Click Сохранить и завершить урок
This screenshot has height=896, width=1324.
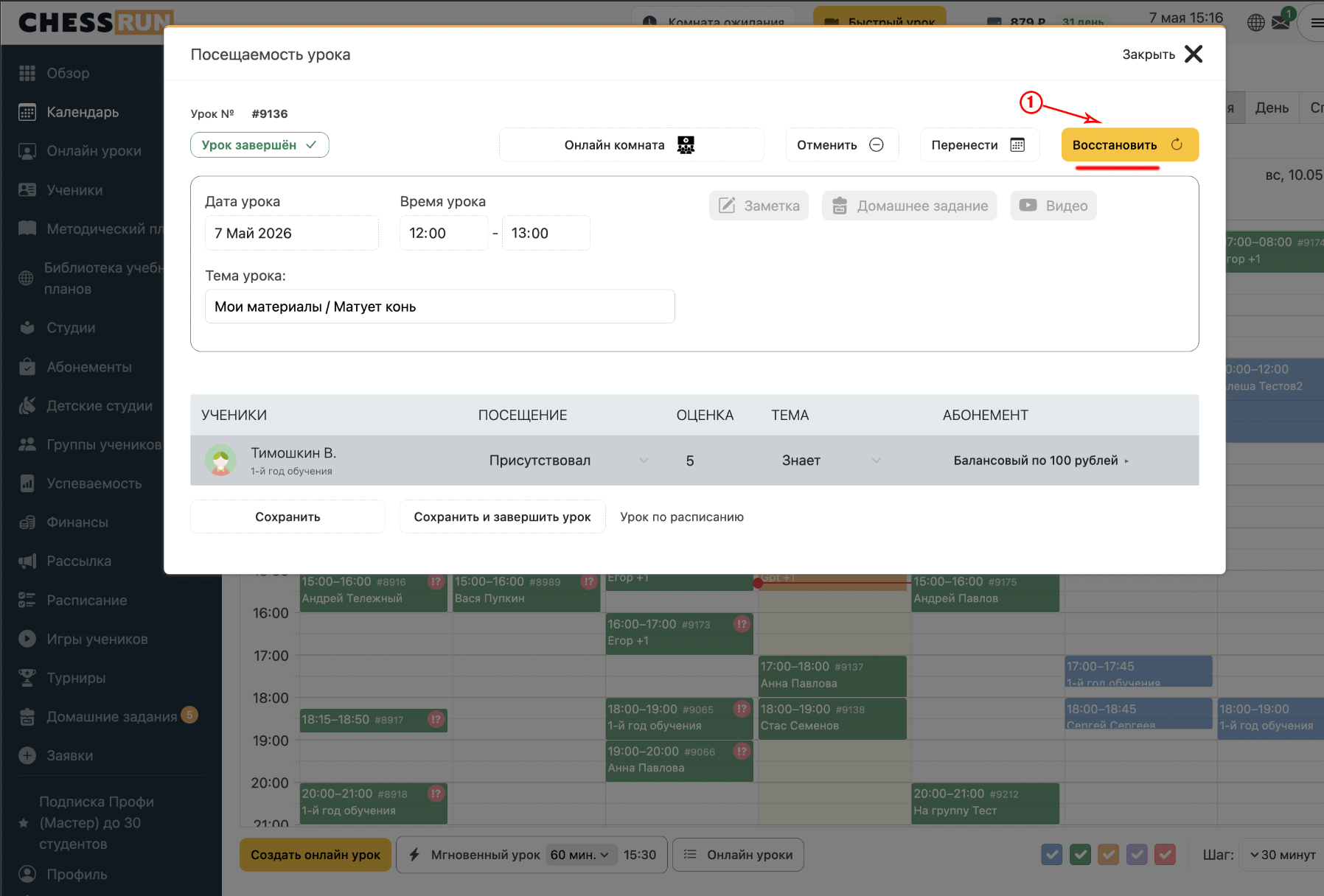[502, 517]
